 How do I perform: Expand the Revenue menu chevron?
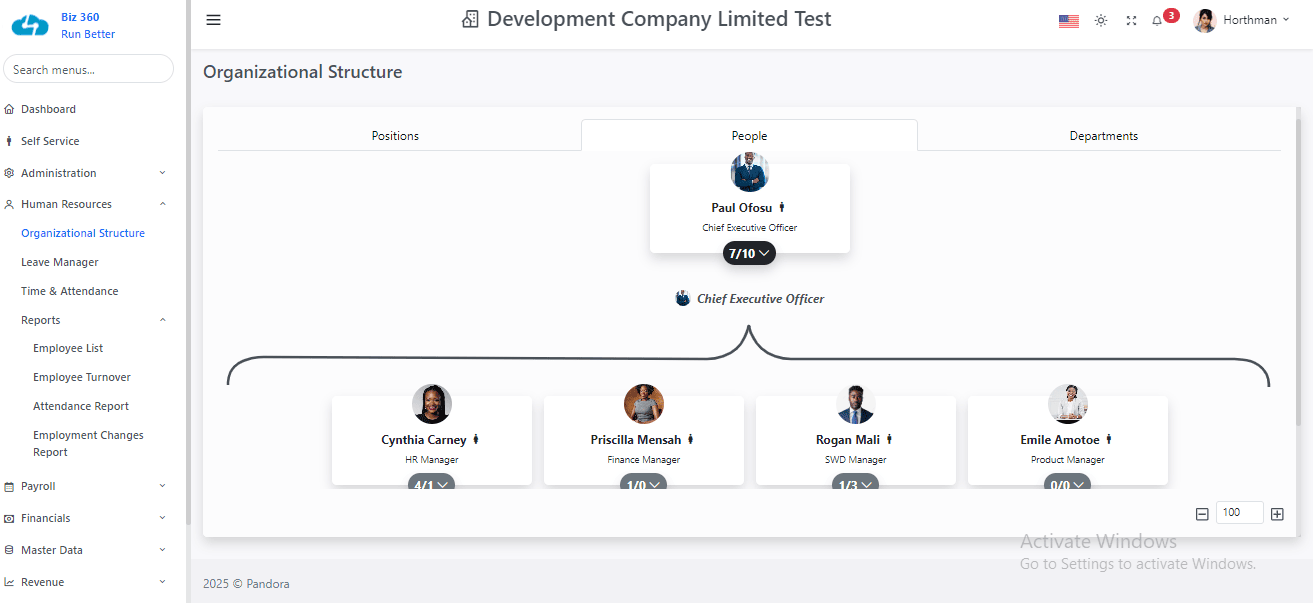[x=163, y=582]
